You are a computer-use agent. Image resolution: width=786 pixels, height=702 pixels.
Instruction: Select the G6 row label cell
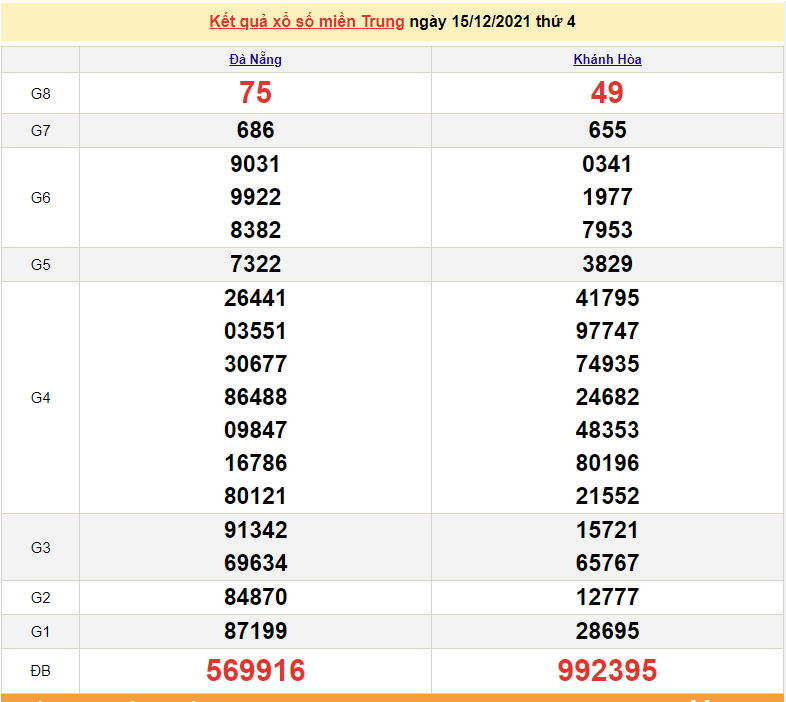40,198
